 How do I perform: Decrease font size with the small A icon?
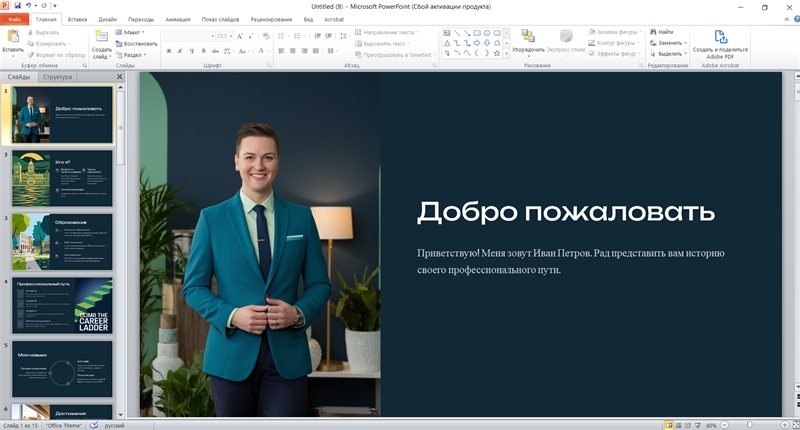click(251, 36)
